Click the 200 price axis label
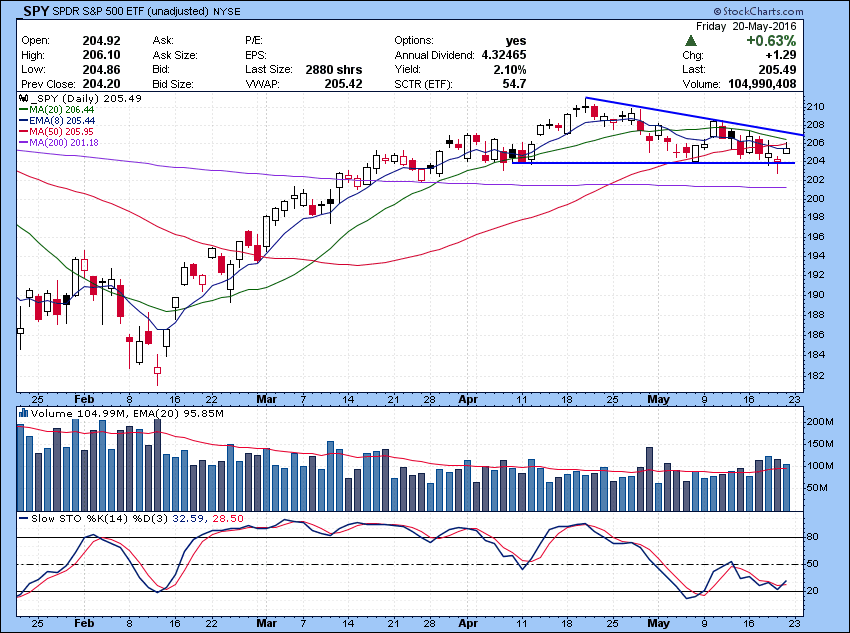 pos(815,198)
